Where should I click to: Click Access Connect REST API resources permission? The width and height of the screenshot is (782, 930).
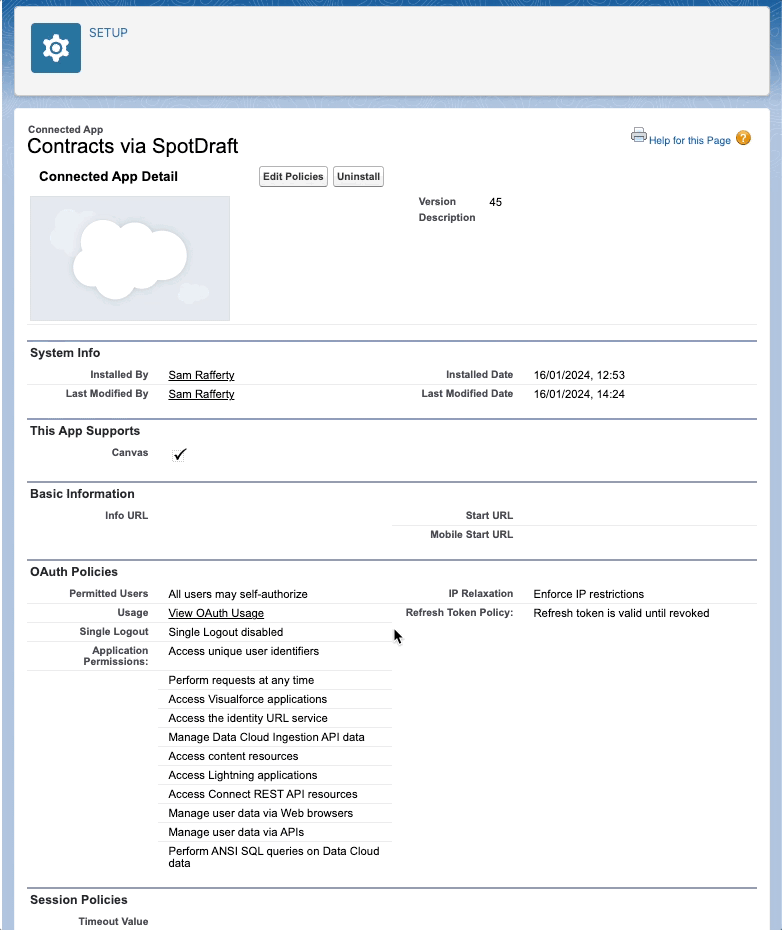263,794
